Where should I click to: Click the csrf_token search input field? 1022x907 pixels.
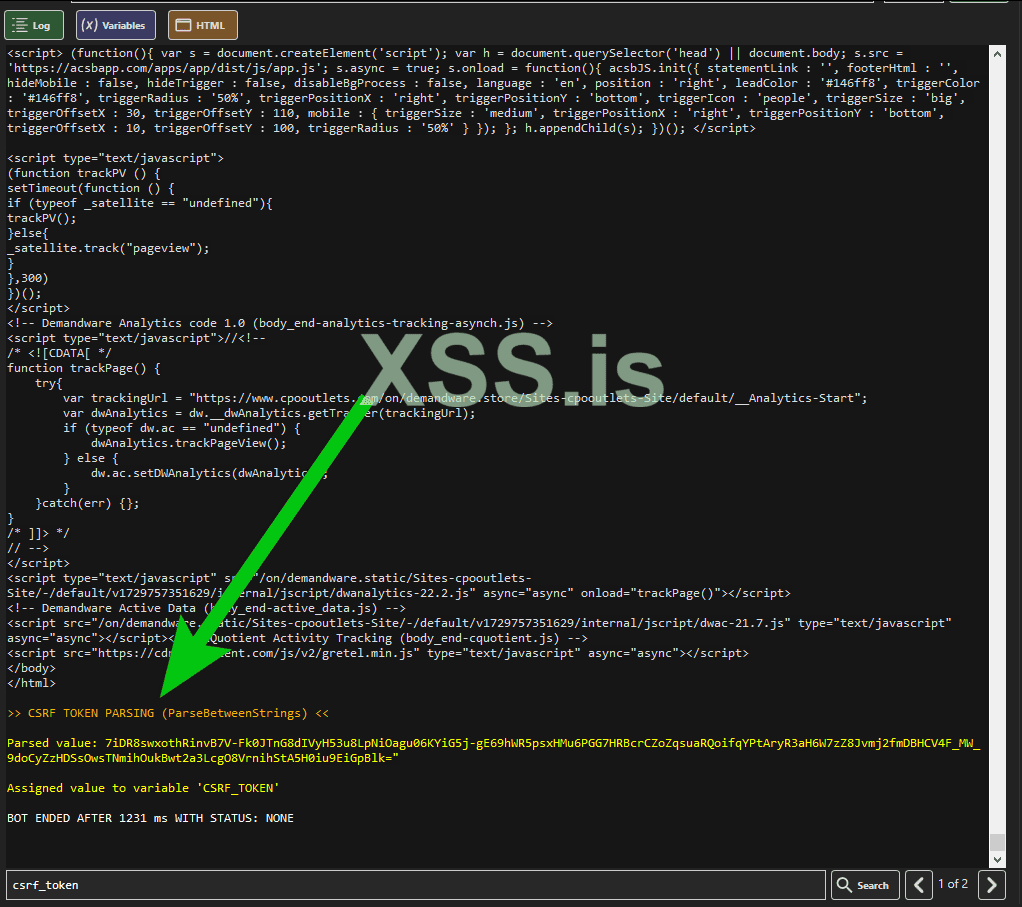pyautogui.click(x=416, y=885)
